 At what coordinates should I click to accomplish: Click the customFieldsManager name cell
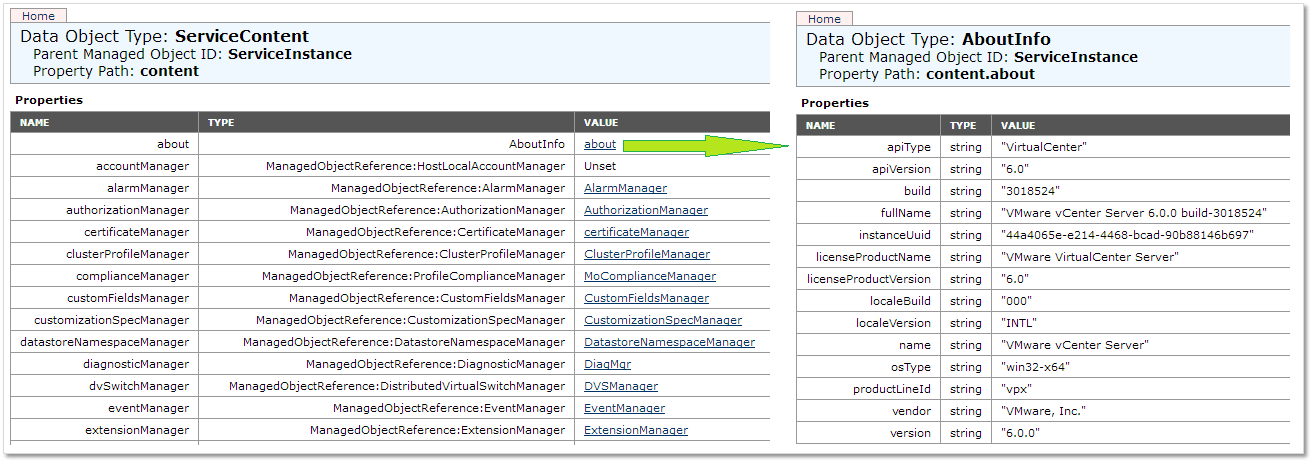point(104,298)
